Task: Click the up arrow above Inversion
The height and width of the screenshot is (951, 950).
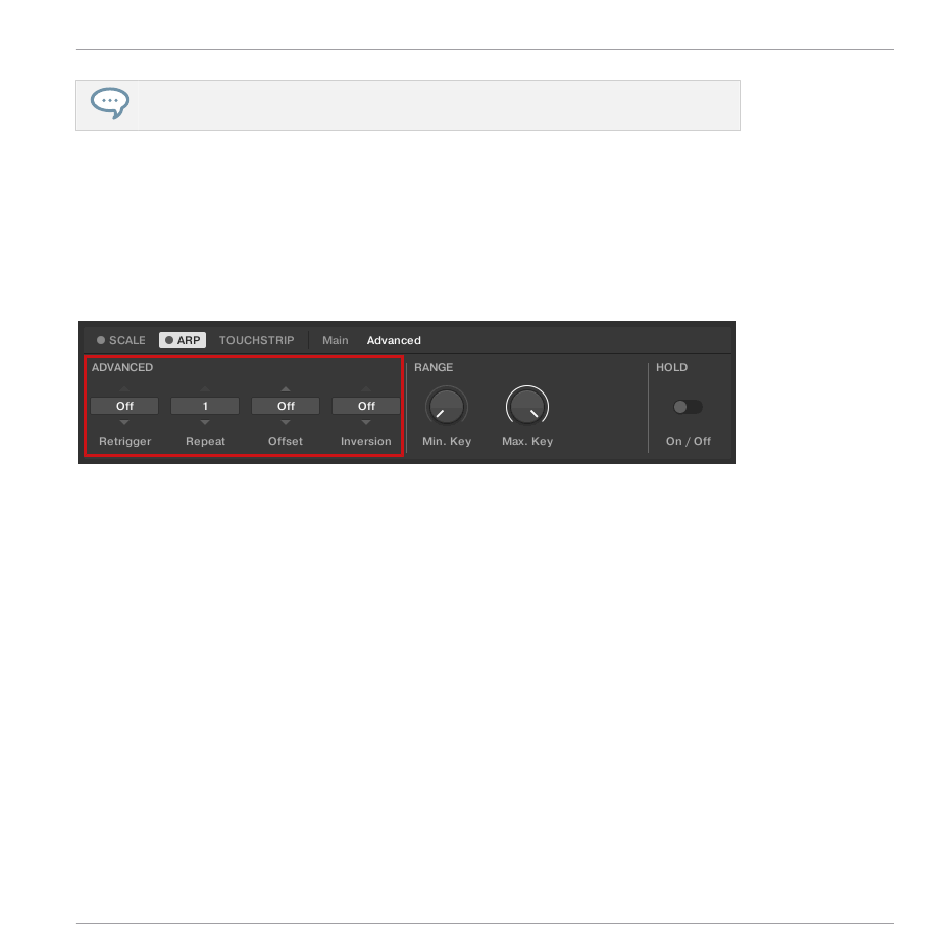Action: 366,389
